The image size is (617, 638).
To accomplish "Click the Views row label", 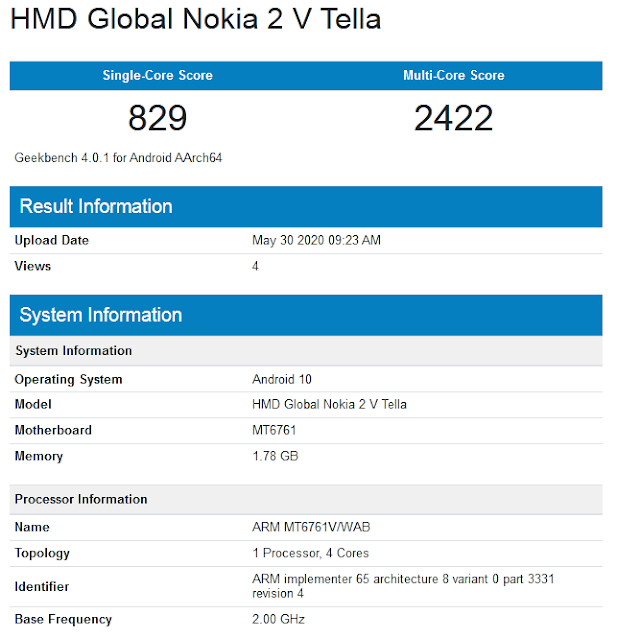I will [33, 266].
